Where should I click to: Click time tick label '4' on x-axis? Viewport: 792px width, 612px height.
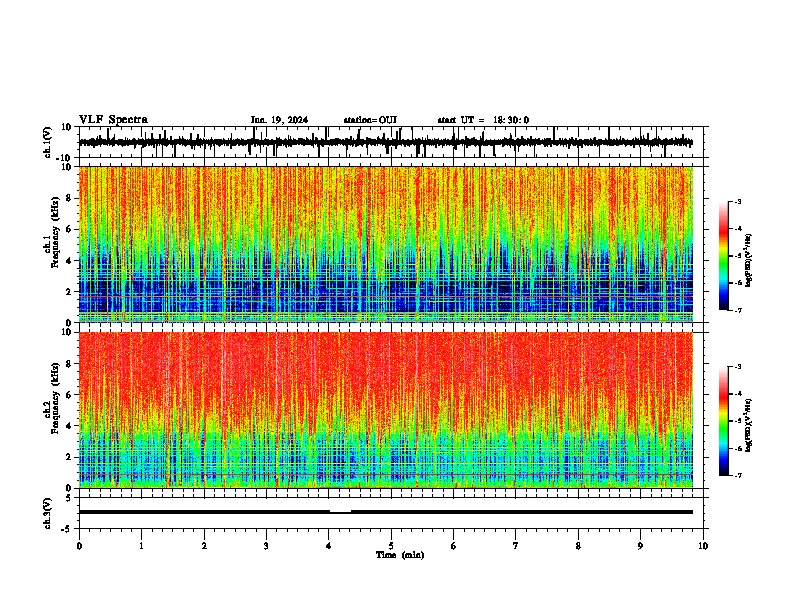click(x=329, y=546)
